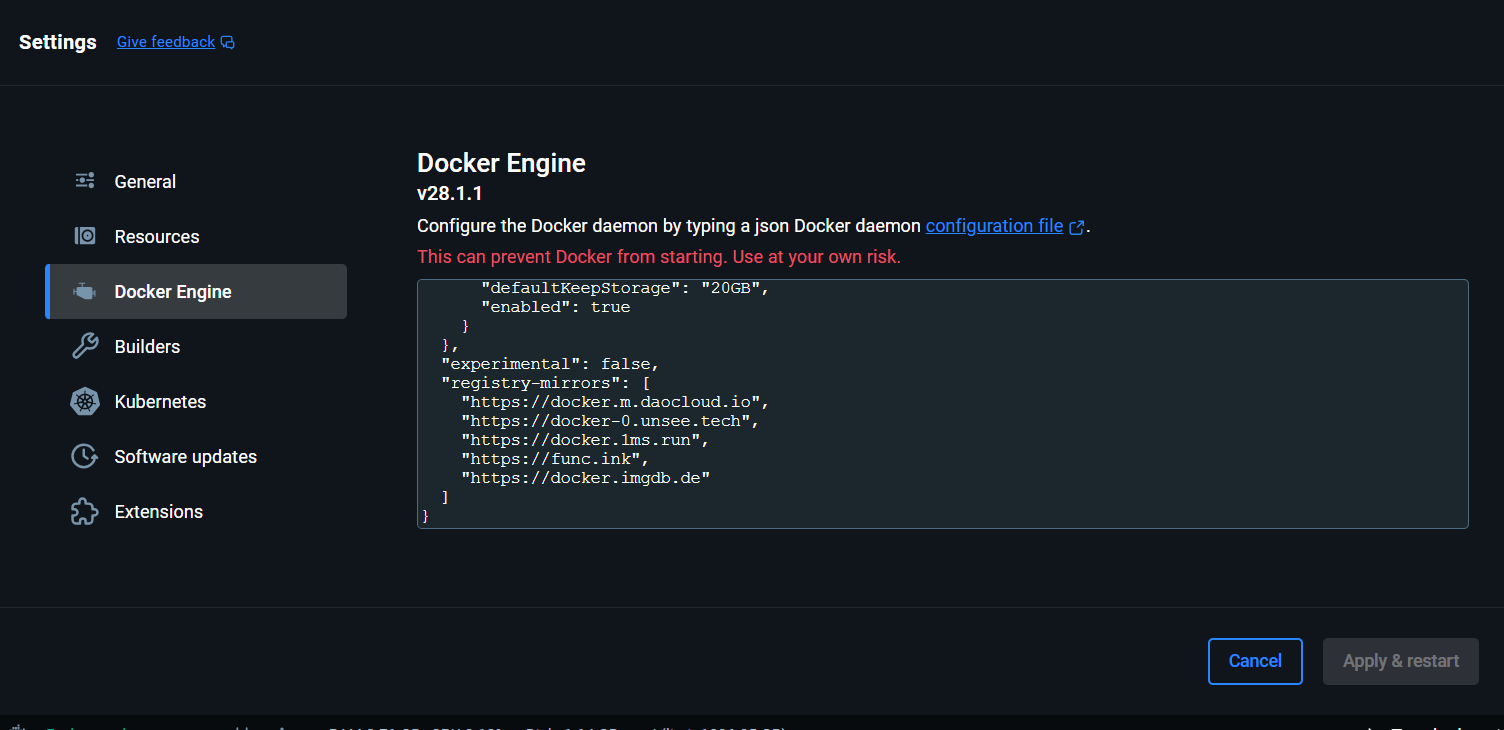Screen dimensions: 1504x730
Task: Click the Apply & restart button
Action: [x=1401, y=661]
